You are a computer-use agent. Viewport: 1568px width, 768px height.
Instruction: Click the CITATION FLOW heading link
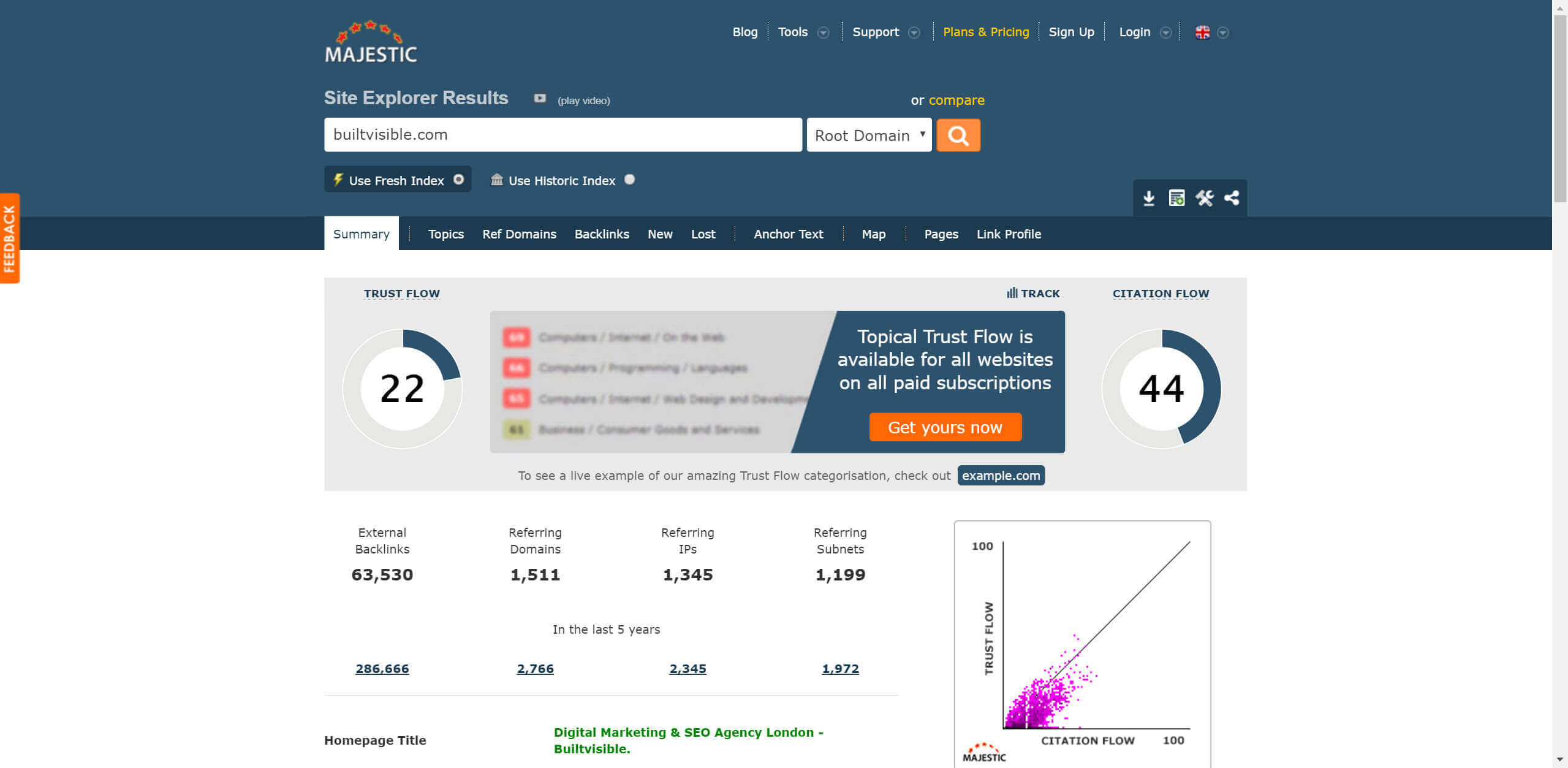[x=1161, y=293]
